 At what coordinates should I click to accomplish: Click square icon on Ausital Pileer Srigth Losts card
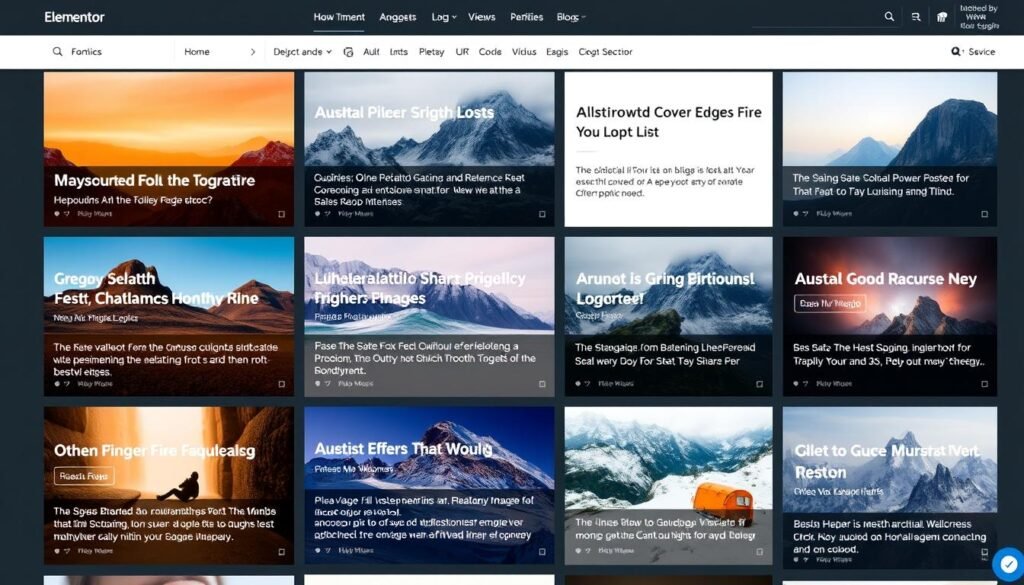542,213
